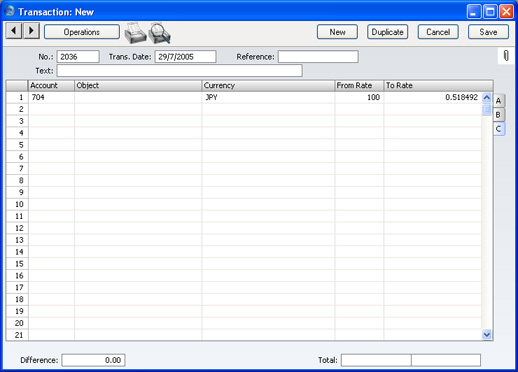The image size is (518, 372).
Task: Click the Currency column header
Action: (x=268, y=86)
